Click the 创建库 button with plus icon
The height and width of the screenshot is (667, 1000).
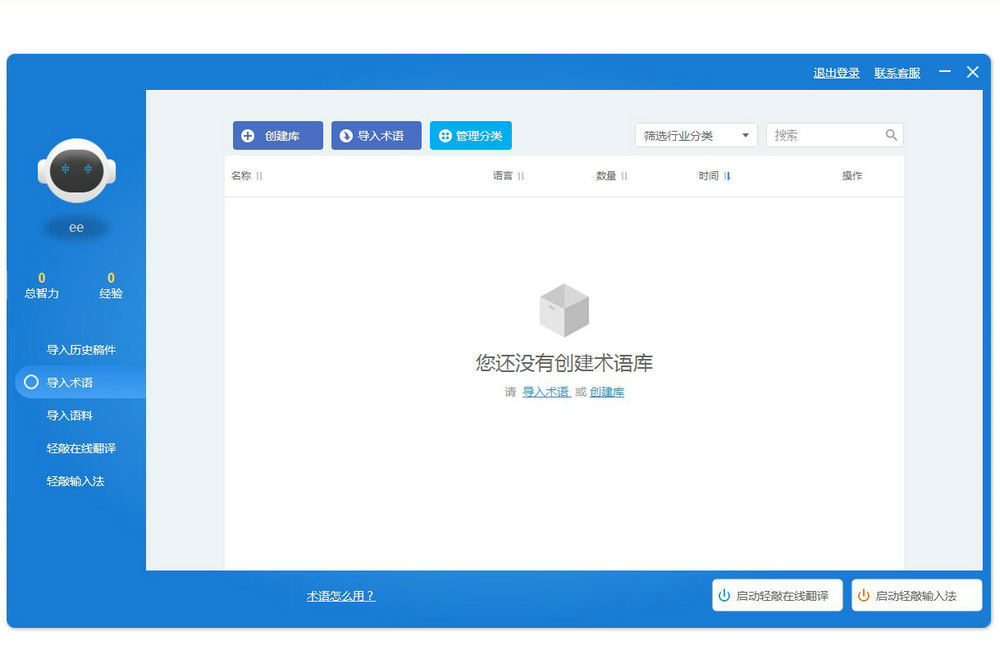pyautogui.click(x=278, y=136)
